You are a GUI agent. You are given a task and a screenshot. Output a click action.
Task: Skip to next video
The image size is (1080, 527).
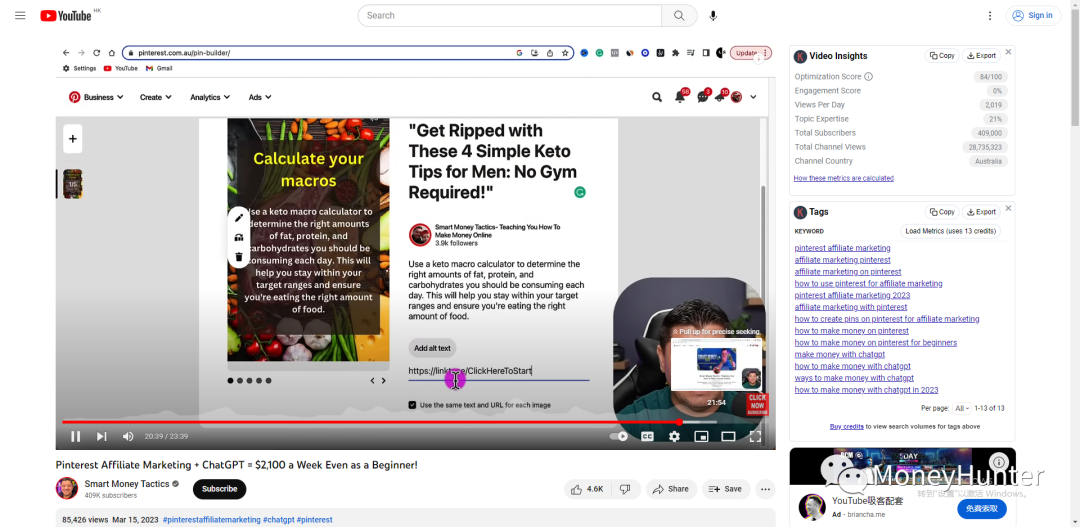point(101,436)
